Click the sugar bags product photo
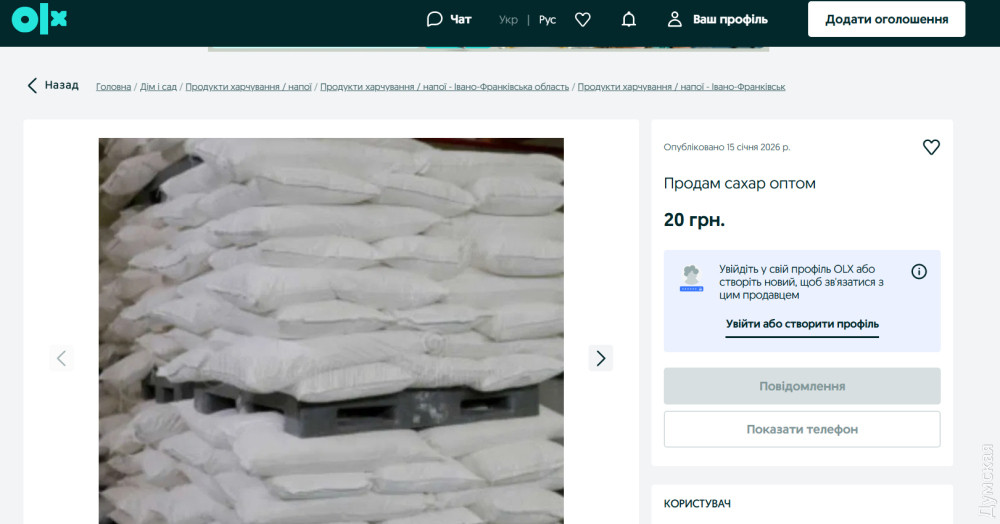 (x=330, y=330)
